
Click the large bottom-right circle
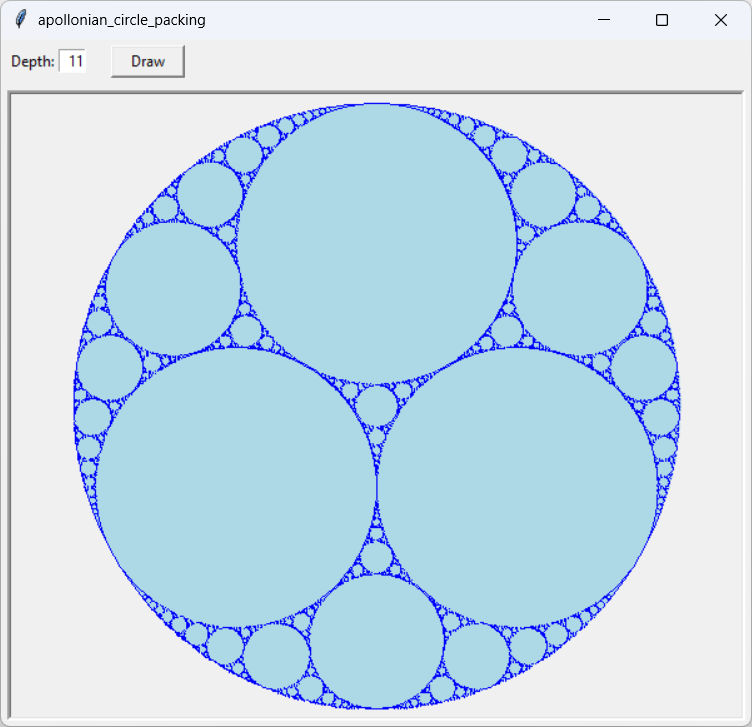[517, 487]
